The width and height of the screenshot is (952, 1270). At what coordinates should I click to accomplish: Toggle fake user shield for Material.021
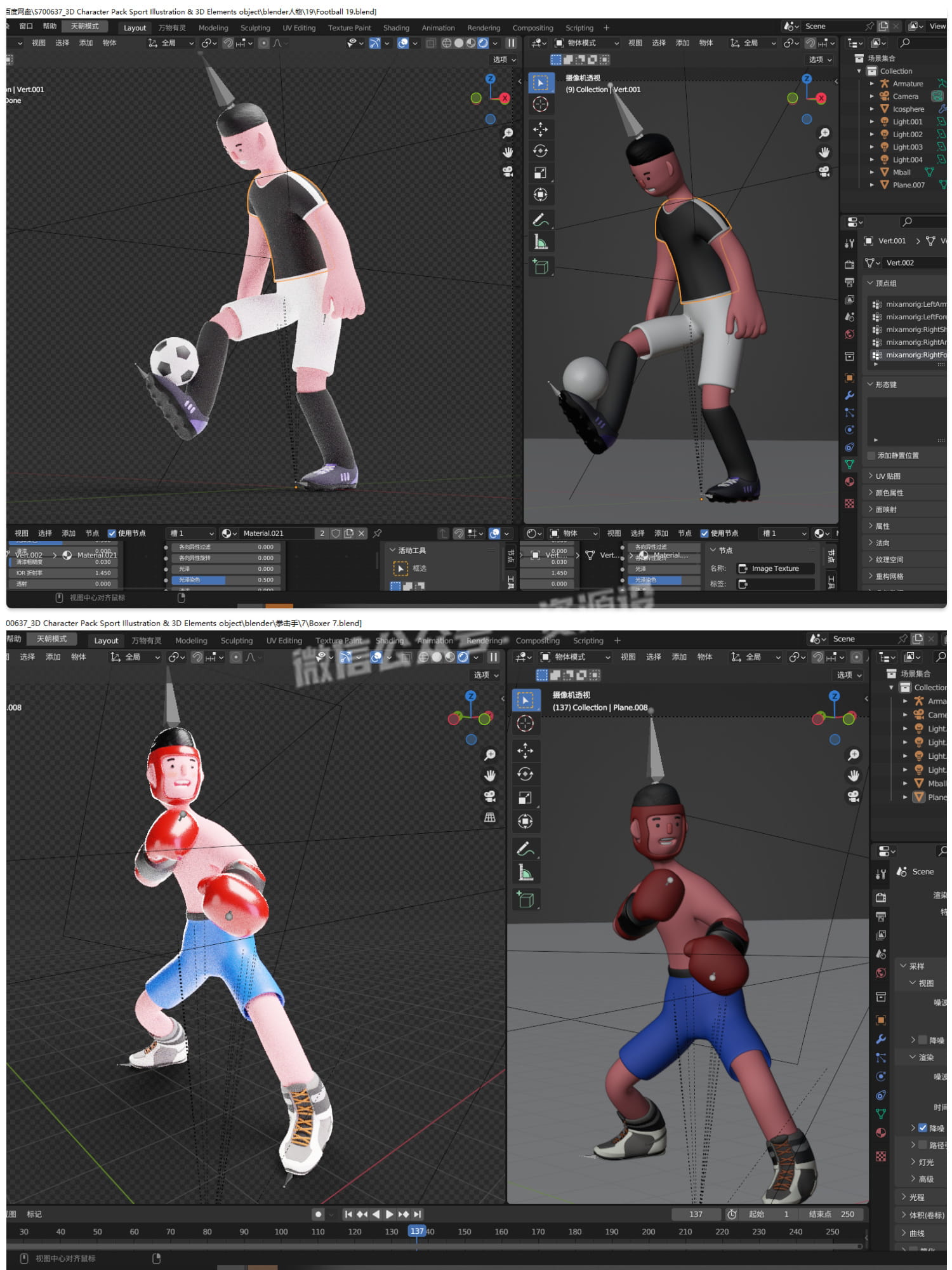pyautogui.click(x=336, y=533)
